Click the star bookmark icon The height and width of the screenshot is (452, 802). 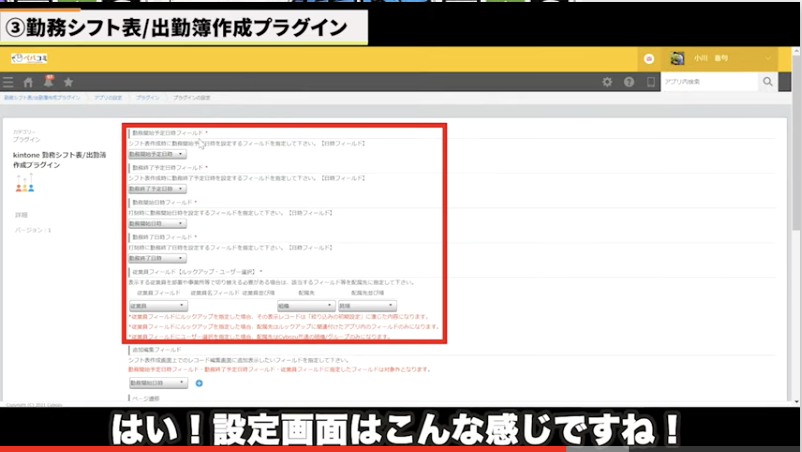click(x=68, y=82)
